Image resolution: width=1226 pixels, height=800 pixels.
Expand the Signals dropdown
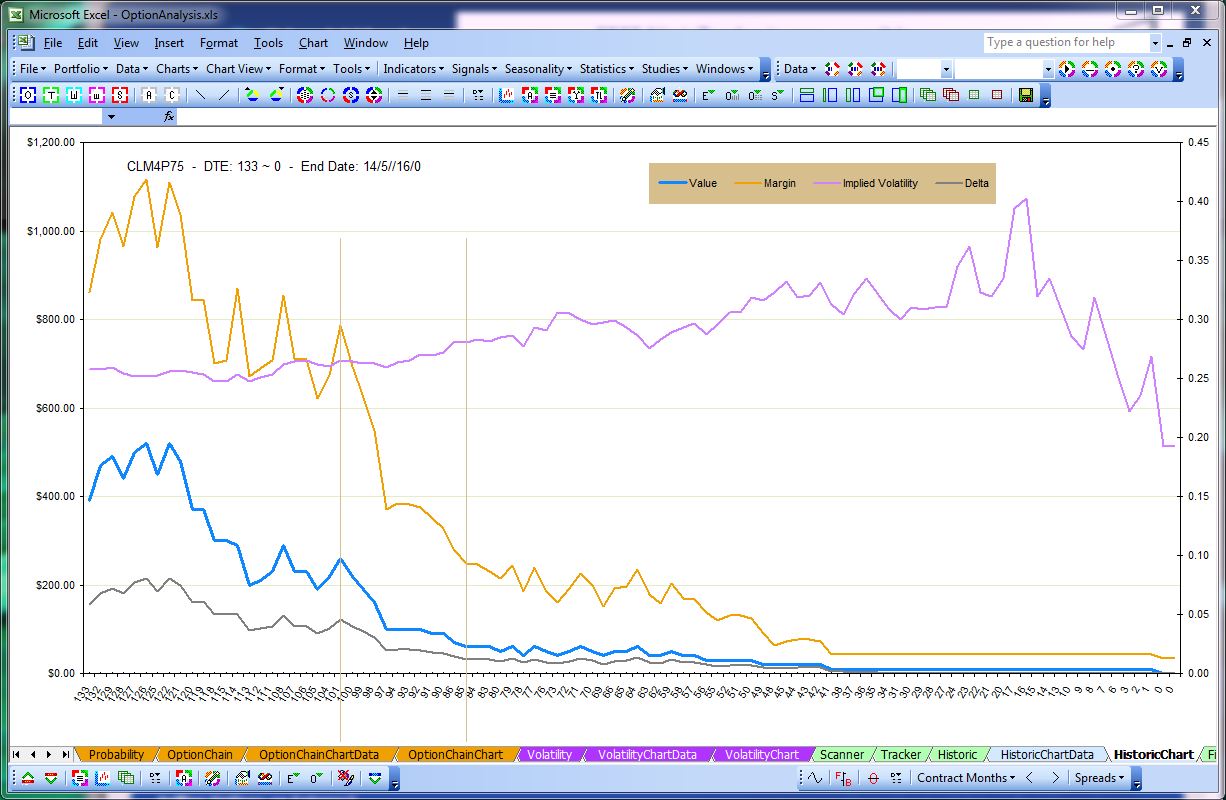pos(474,69)
